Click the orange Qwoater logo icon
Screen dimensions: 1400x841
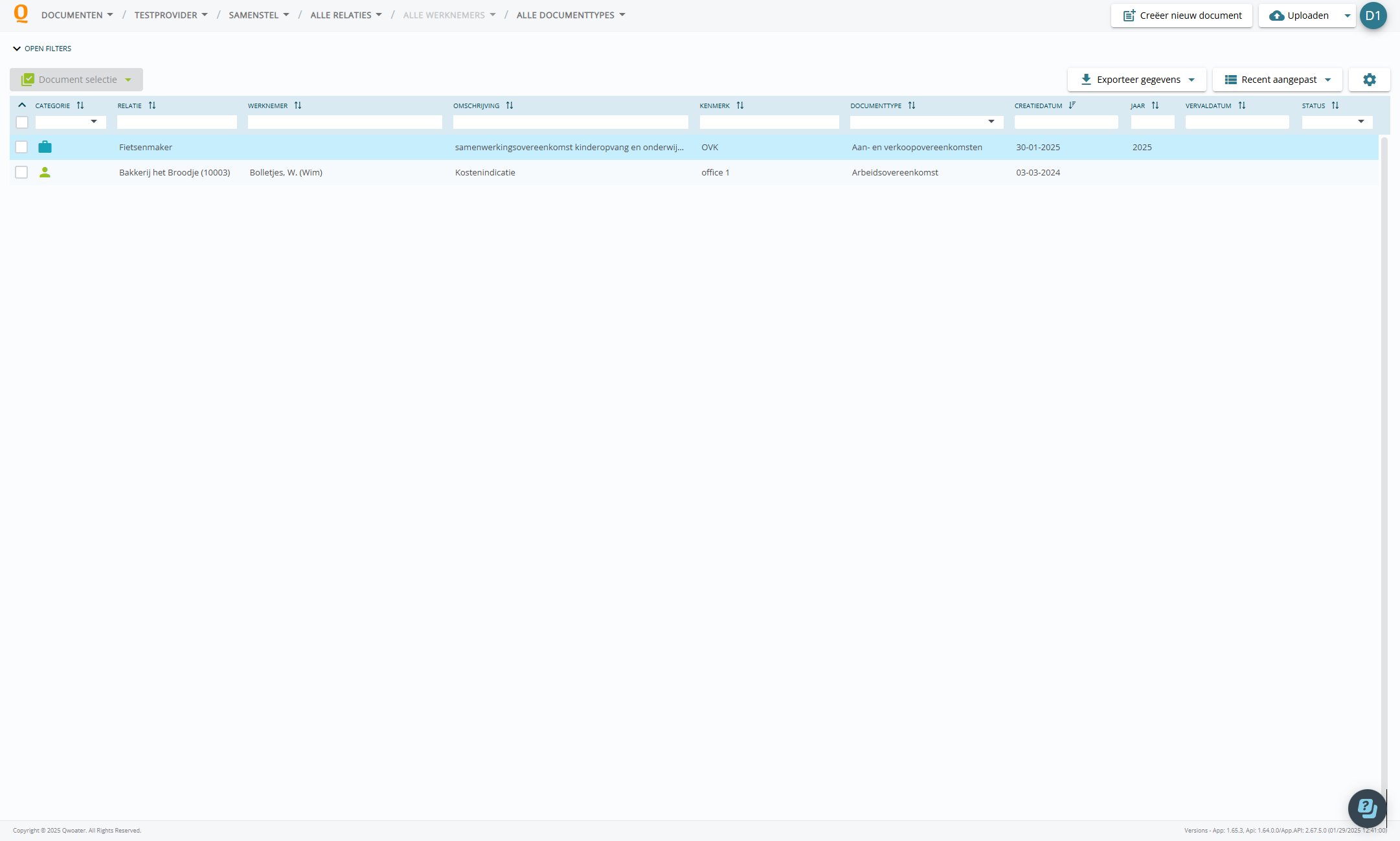tap(21, 14)
